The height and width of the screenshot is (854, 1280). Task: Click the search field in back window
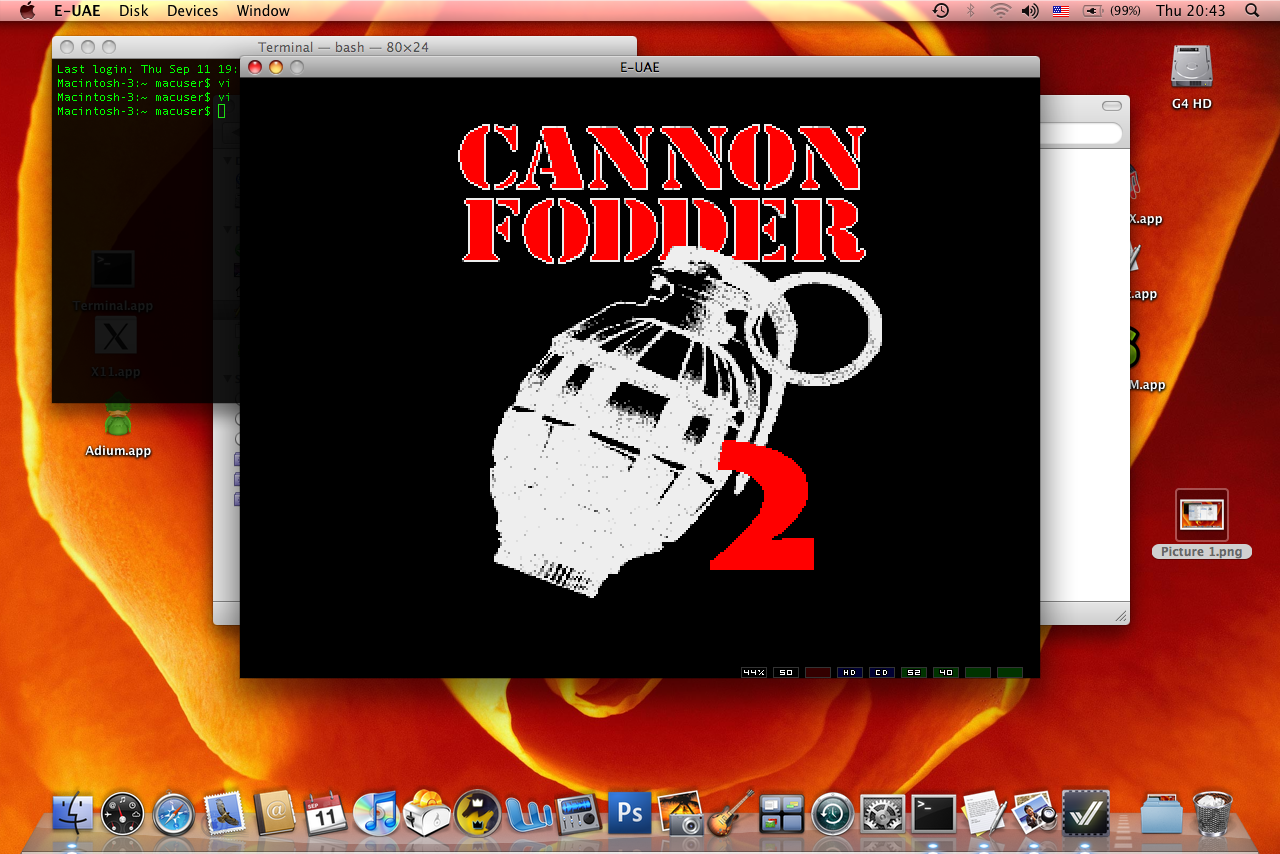[1081, 133]
